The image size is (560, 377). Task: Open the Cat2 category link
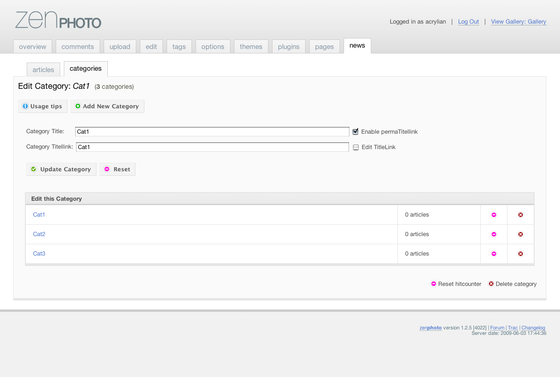click(39, 234)
